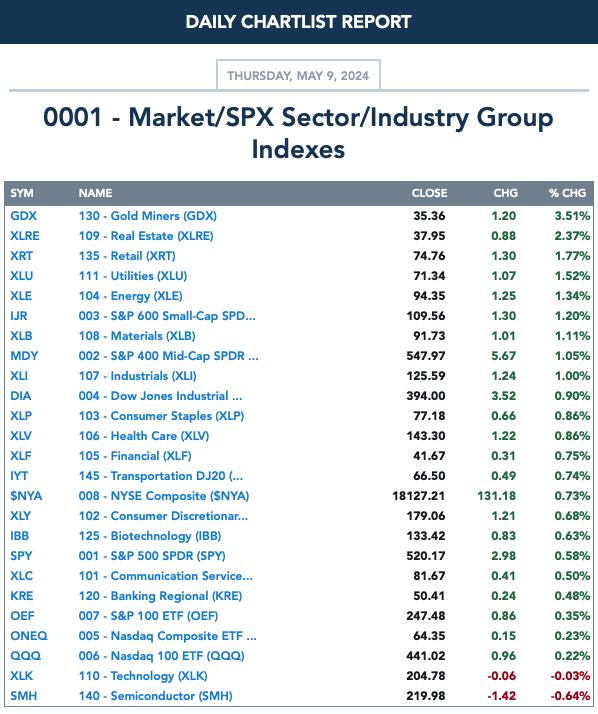Select the 103 - Consumer Staples (XLP) link

tap(161, 416)
